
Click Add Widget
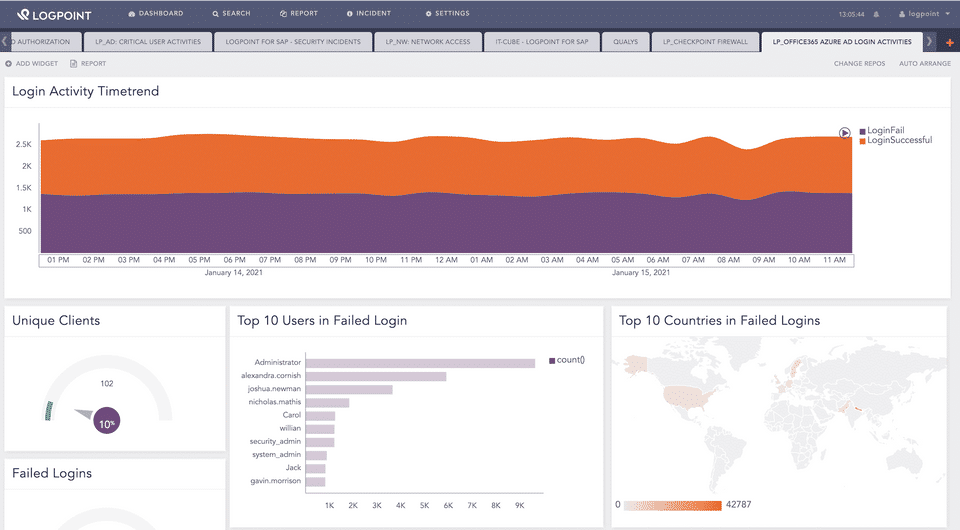[x=32, y=64]
